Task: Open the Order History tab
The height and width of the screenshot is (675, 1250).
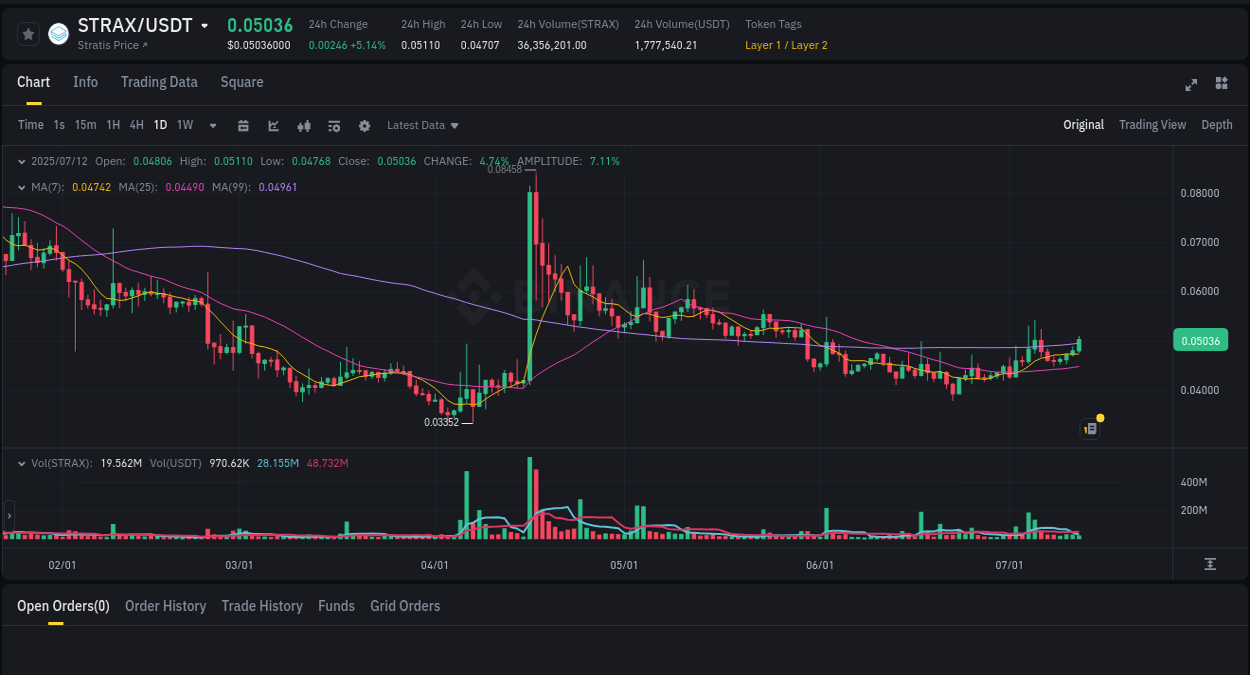Action: (x=165, y=605)
